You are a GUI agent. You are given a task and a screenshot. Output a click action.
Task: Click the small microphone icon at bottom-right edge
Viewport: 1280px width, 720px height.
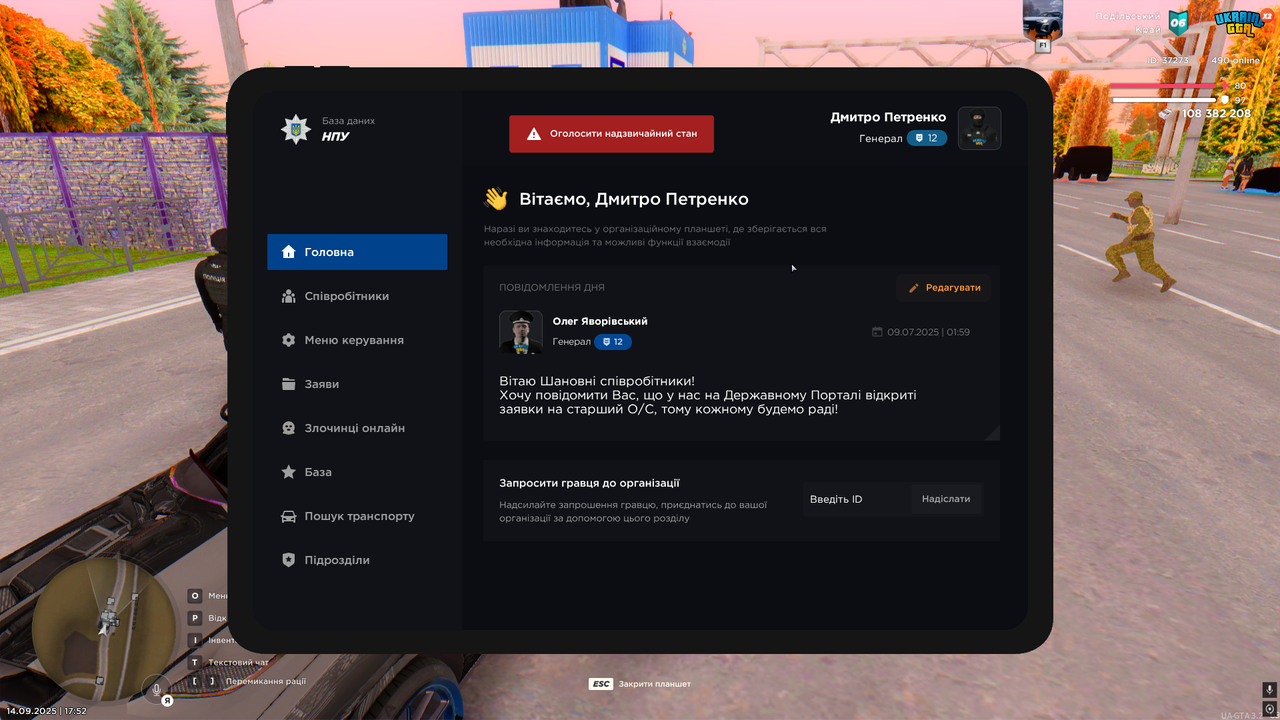(x=1270, y=690)
